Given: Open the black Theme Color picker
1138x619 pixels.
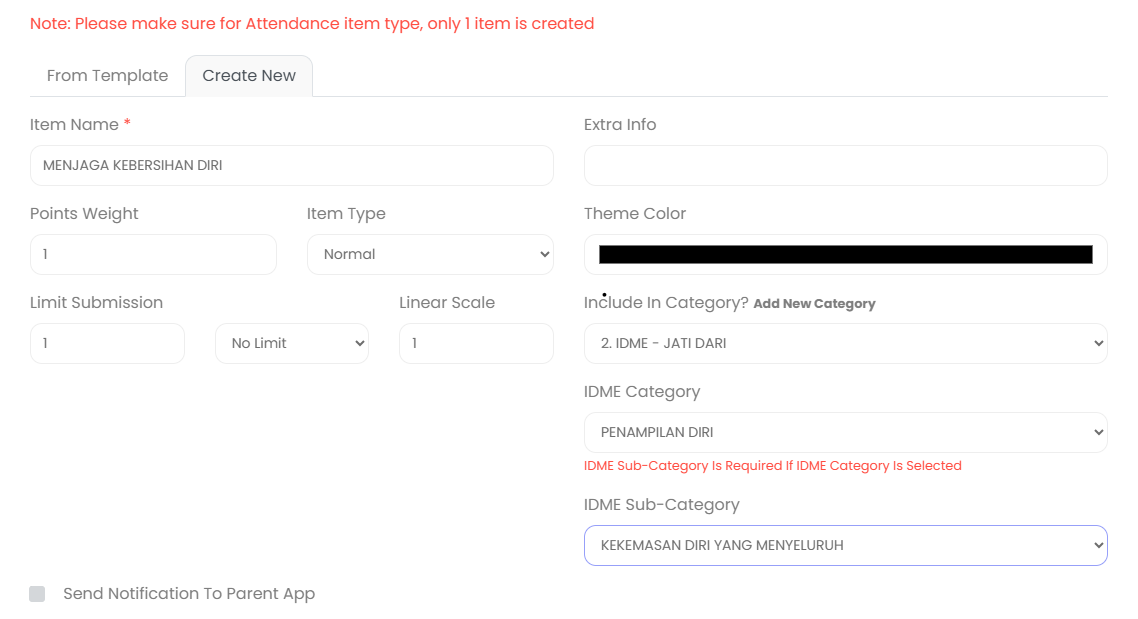Looking at the screenshot, I should coord(846,254).
